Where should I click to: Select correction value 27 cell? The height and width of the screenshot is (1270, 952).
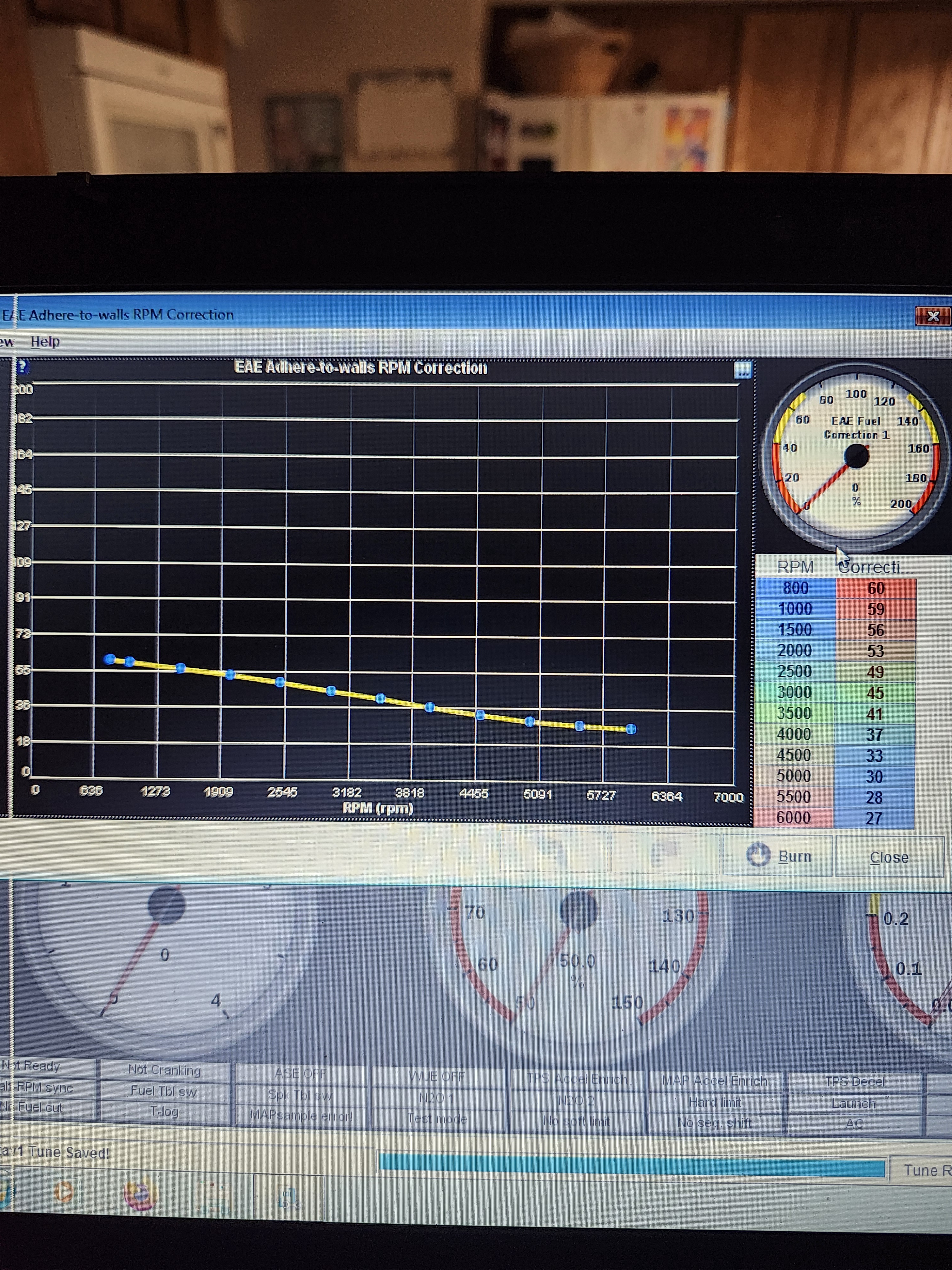click(x=873, y=818)
